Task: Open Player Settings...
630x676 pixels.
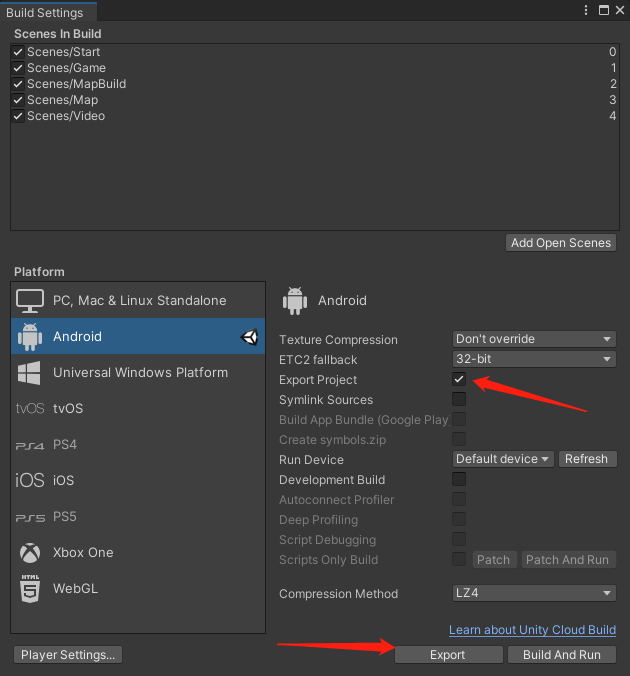Action: (x=68, y=654)
